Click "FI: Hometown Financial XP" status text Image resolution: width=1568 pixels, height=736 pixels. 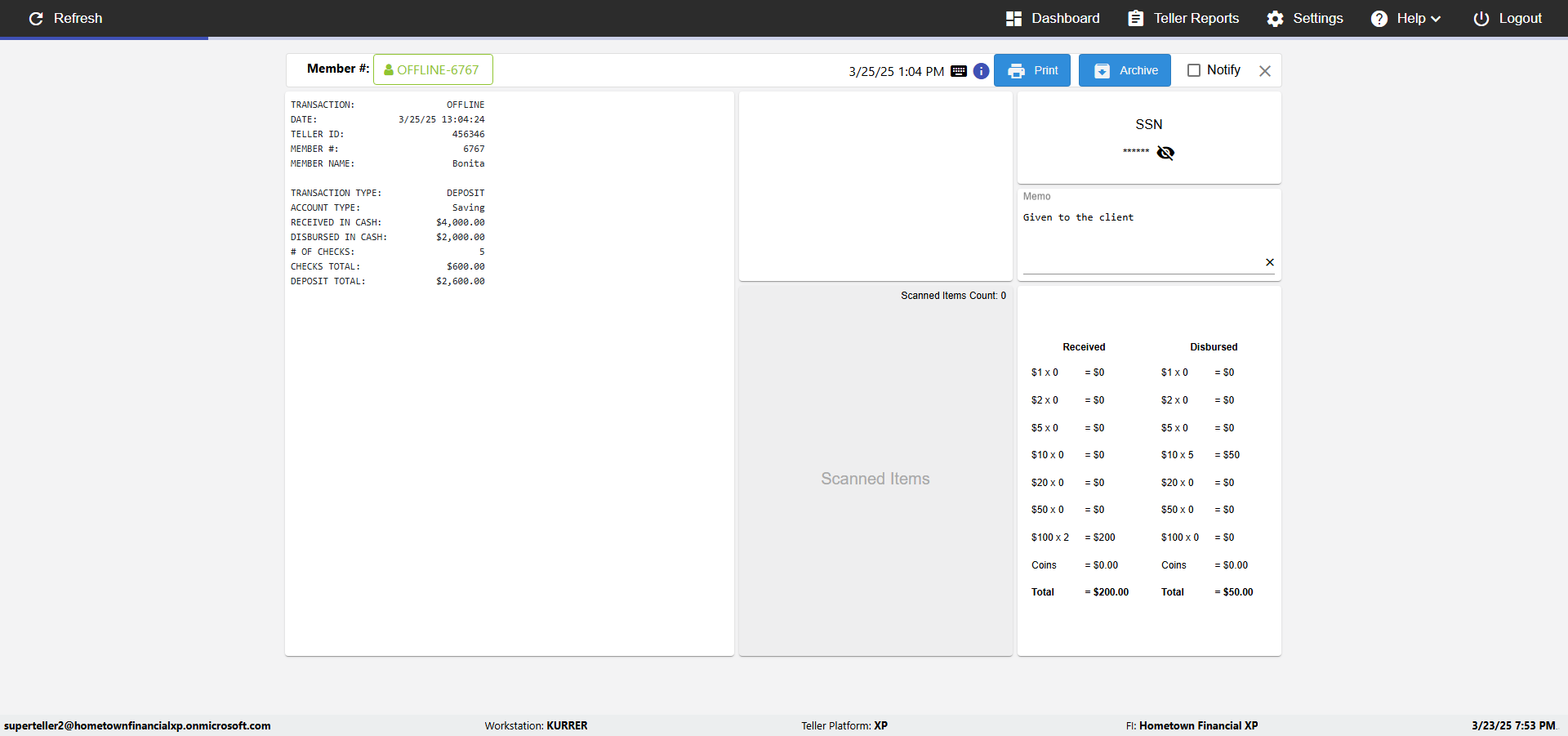(x=1192, y=725)
